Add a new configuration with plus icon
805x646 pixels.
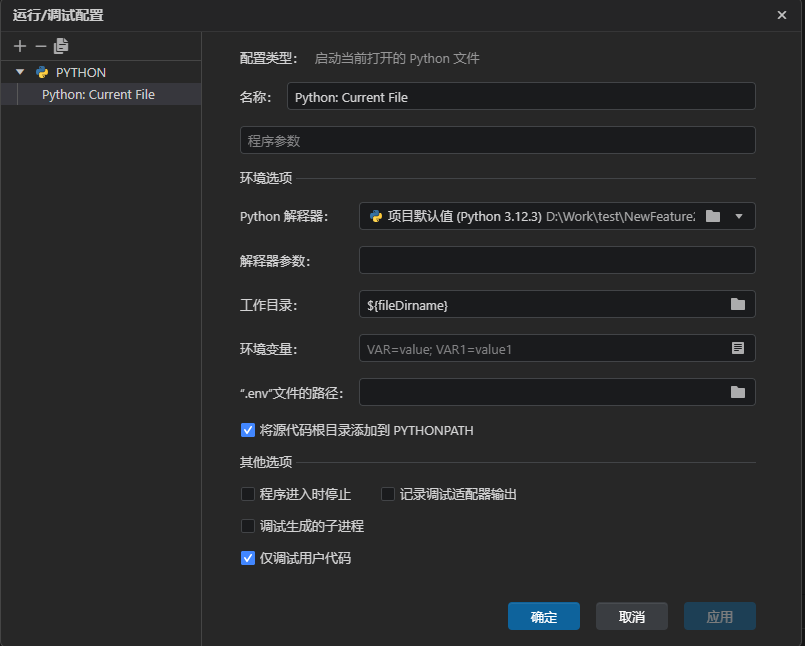tap(20, 46)
